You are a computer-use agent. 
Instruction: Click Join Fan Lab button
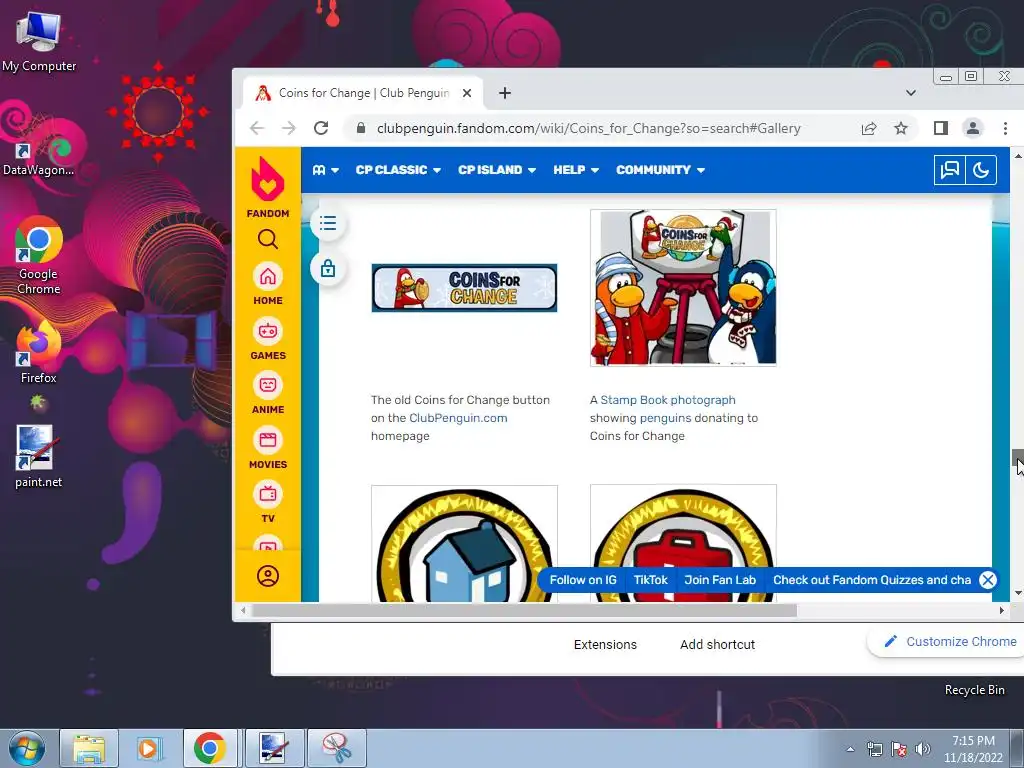click(x=720, y=580)
